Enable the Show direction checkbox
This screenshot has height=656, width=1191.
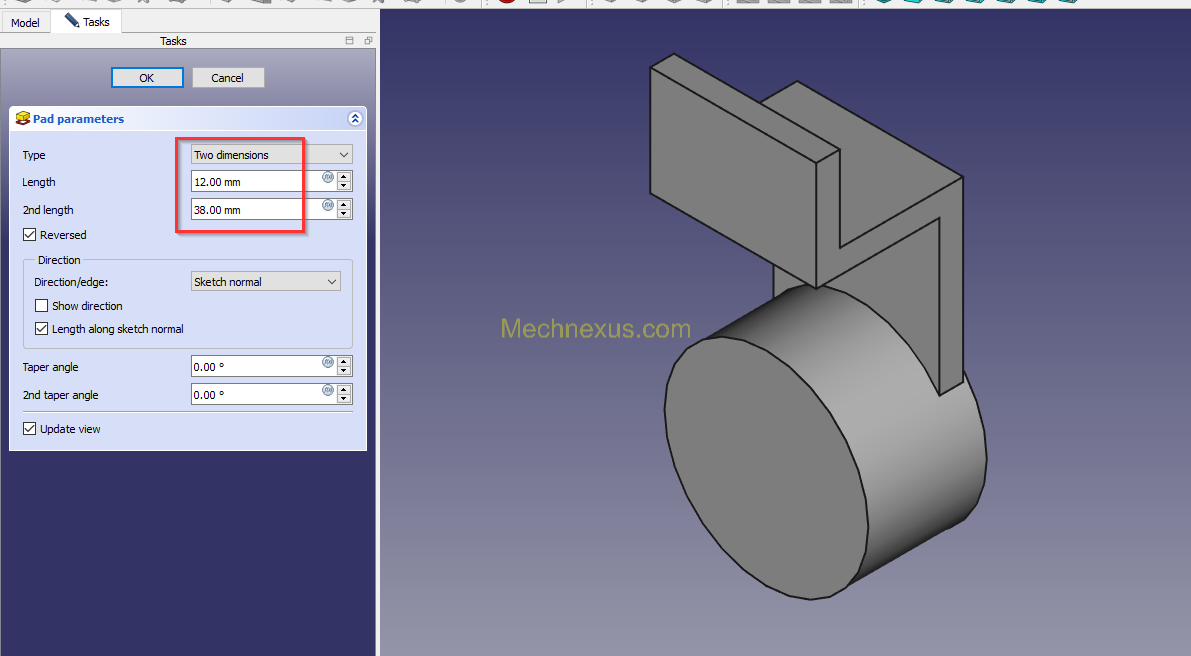coord(42,305)
